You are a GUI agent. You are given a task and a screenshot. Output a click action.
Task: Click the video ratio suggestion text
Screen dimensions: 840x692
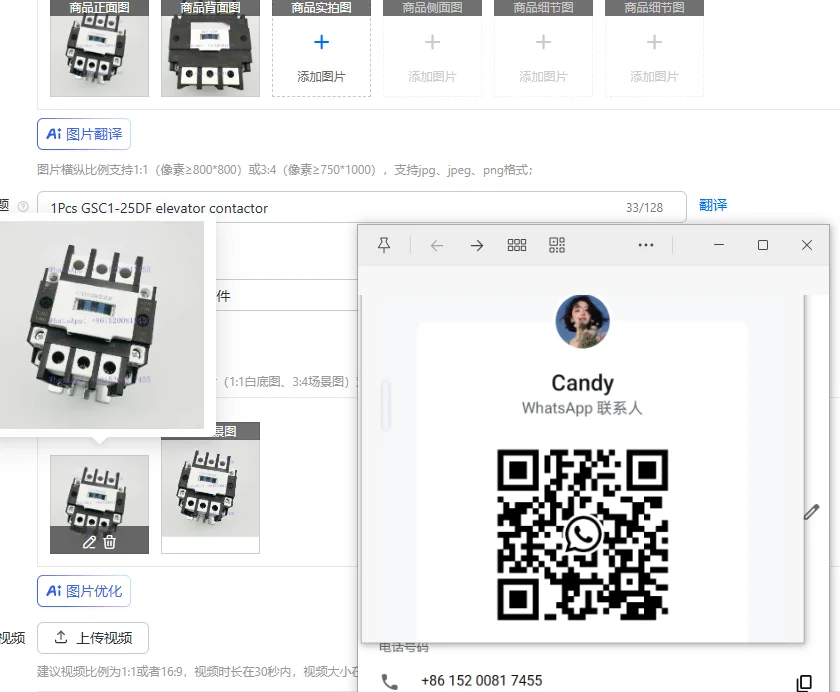point(197,672)
